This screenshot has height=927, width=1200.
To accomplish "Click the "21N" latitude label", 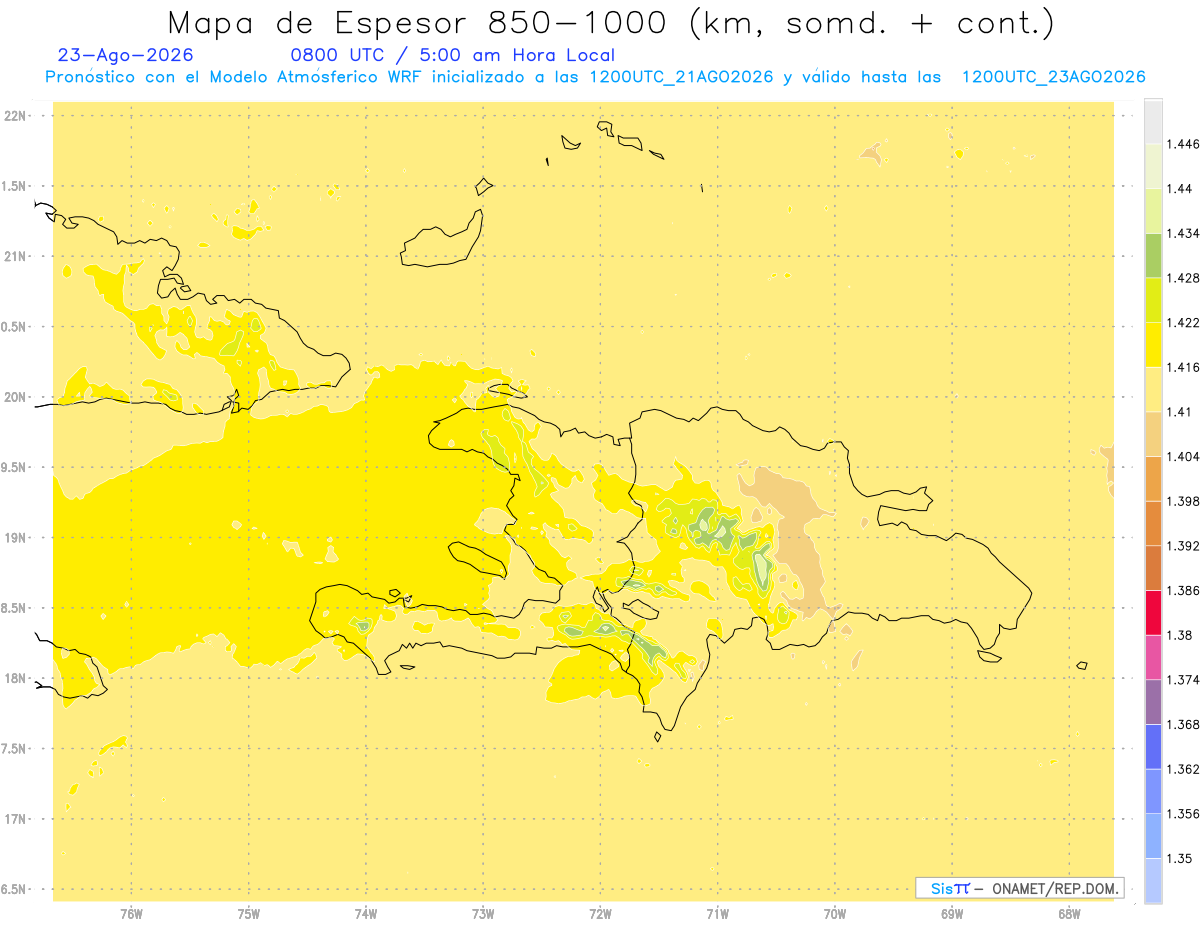I will coord(15,257).
